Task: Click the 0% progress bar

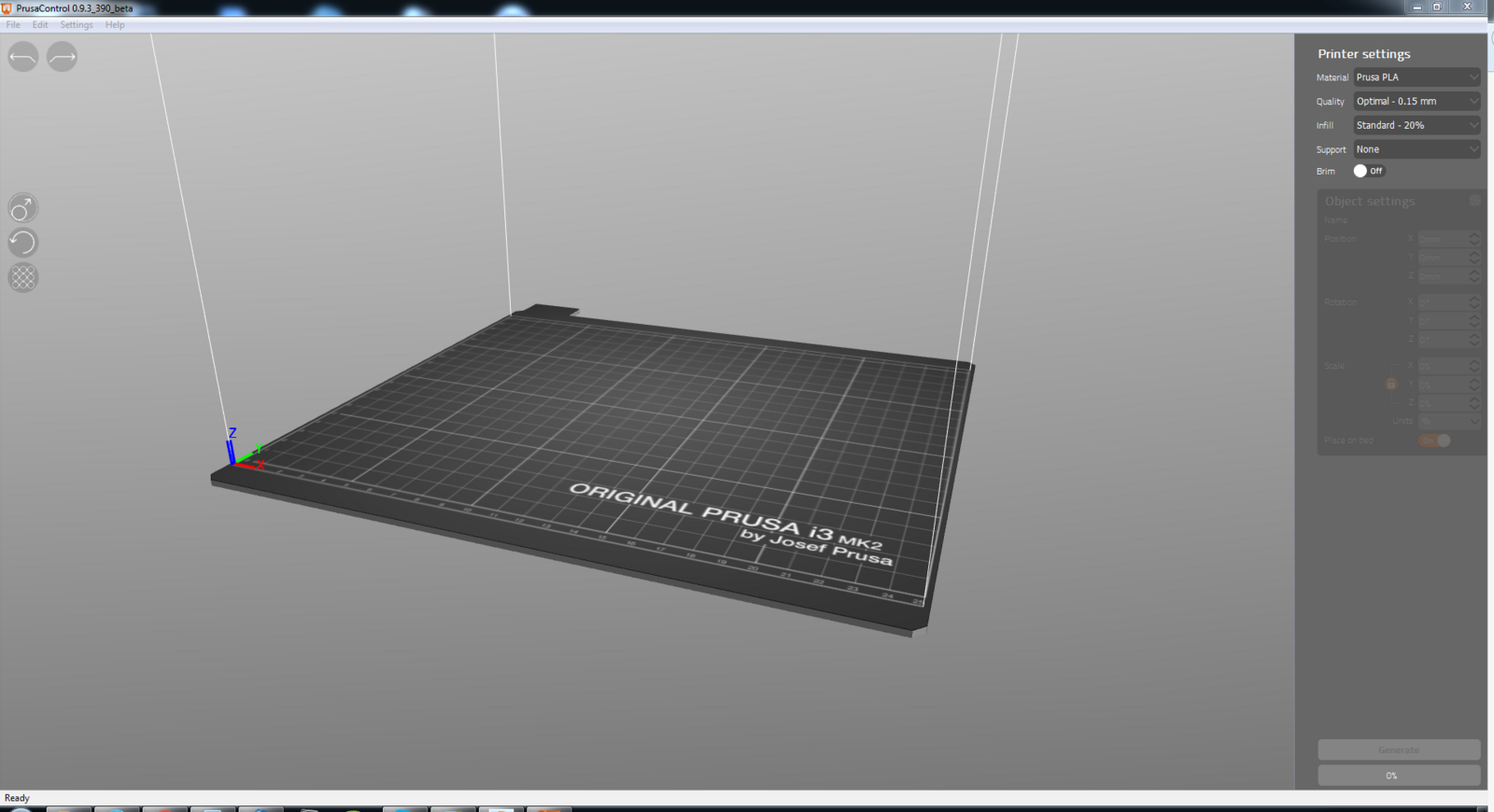Action: point(1398,776)
